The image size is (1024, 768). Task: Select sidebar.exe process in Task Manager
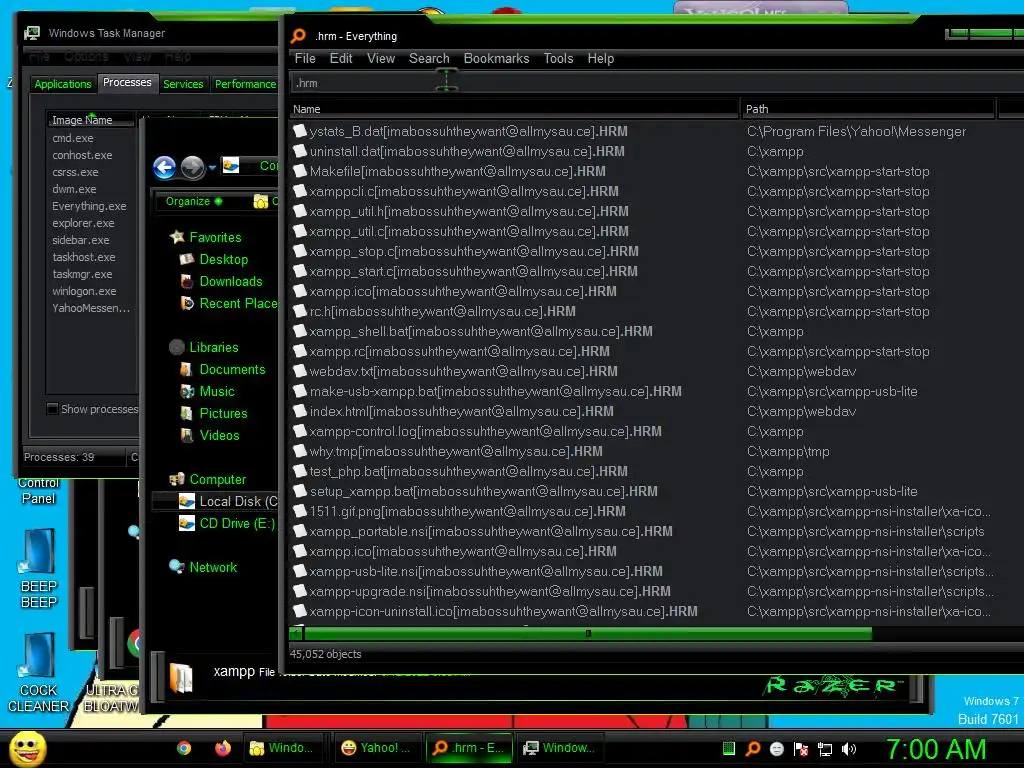tap(81, 240)
